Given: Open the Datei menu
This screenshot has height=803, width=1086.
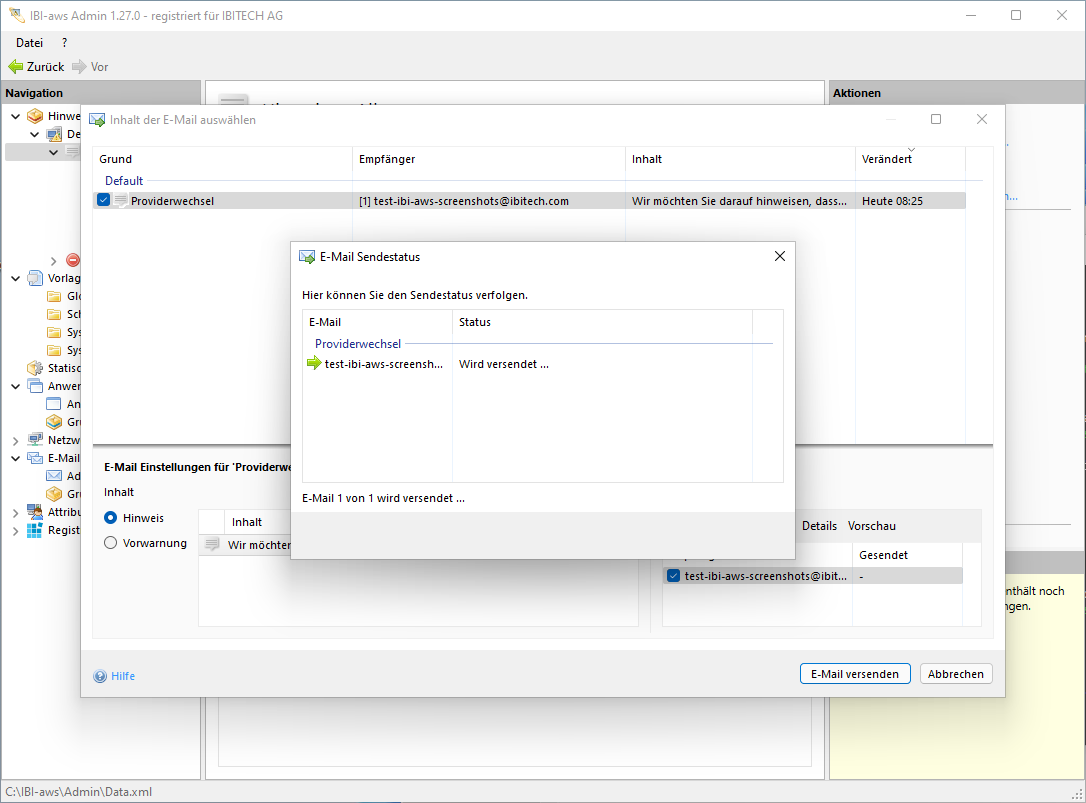Looking at the screenshot, I should coord(29,43).
